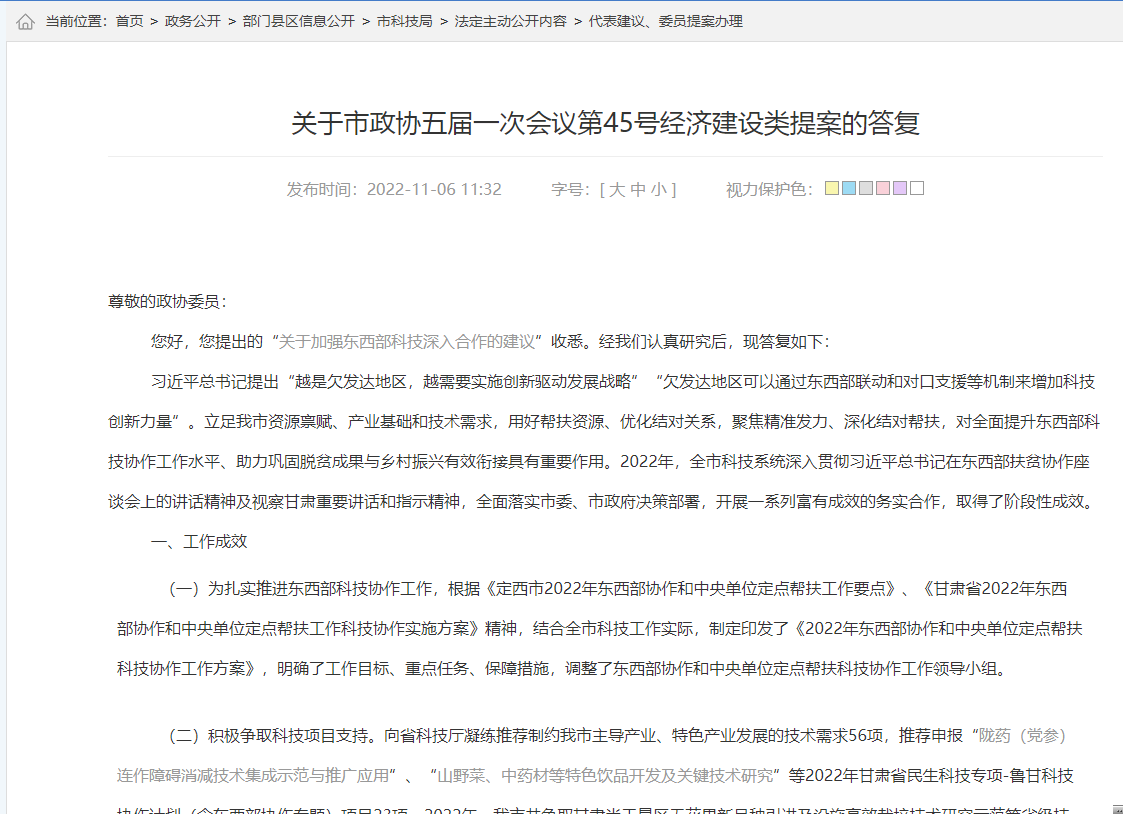Select the purple eye-protection color swatch

coord(899,188)
